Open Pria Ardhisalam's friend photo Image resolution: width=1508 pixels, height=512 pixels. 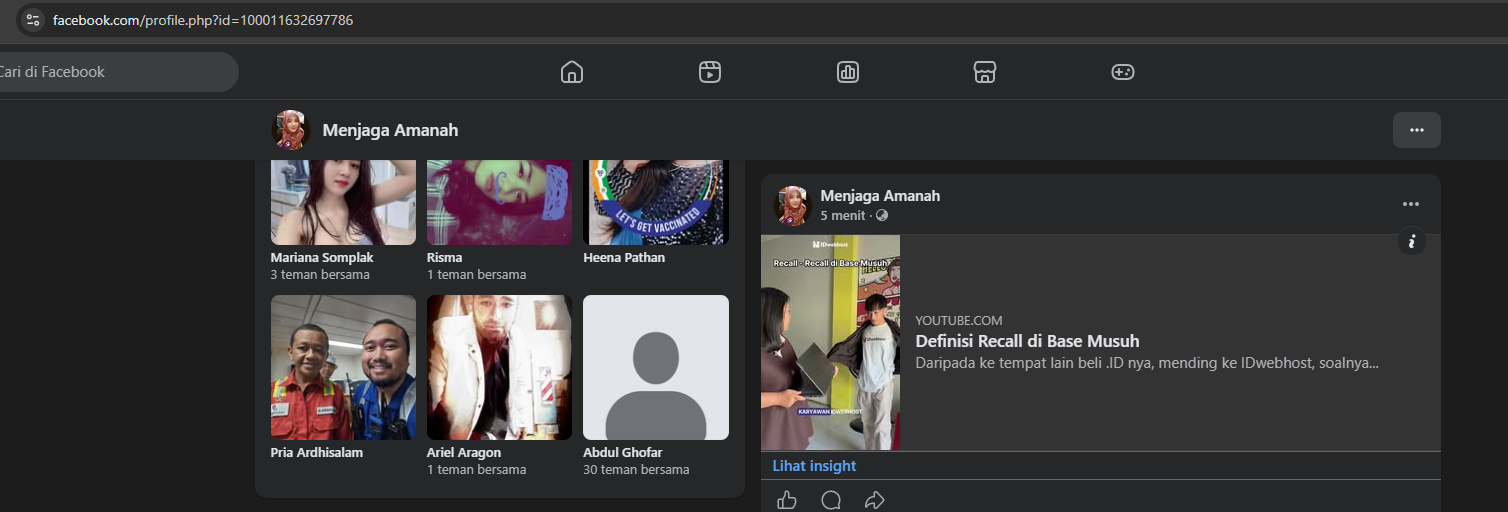[x=343, y=367]
